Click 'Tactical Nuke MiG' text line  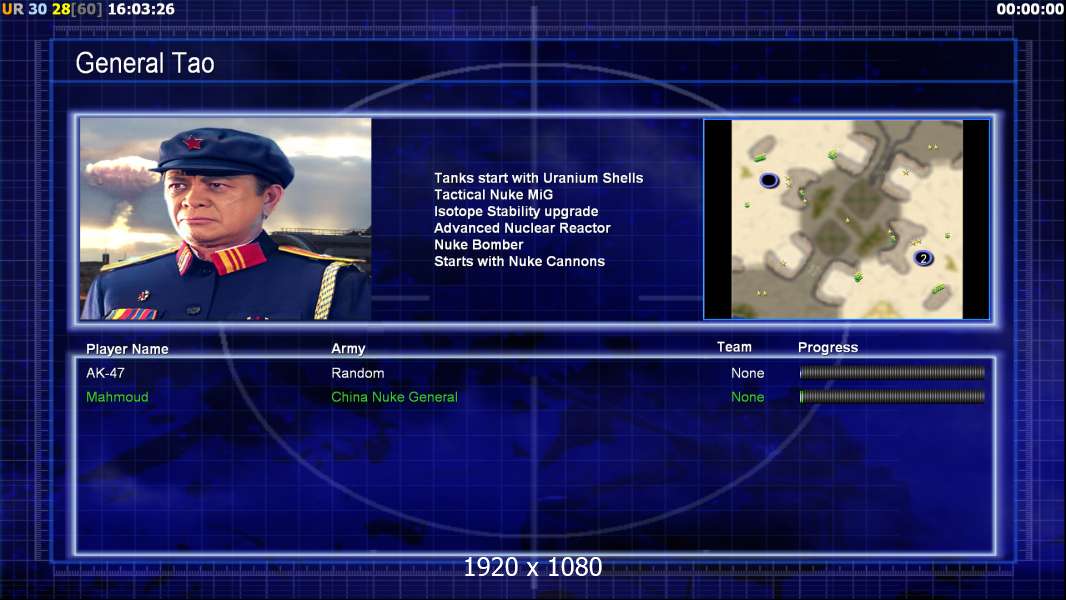pyautogui.click(x=494, y=194)
